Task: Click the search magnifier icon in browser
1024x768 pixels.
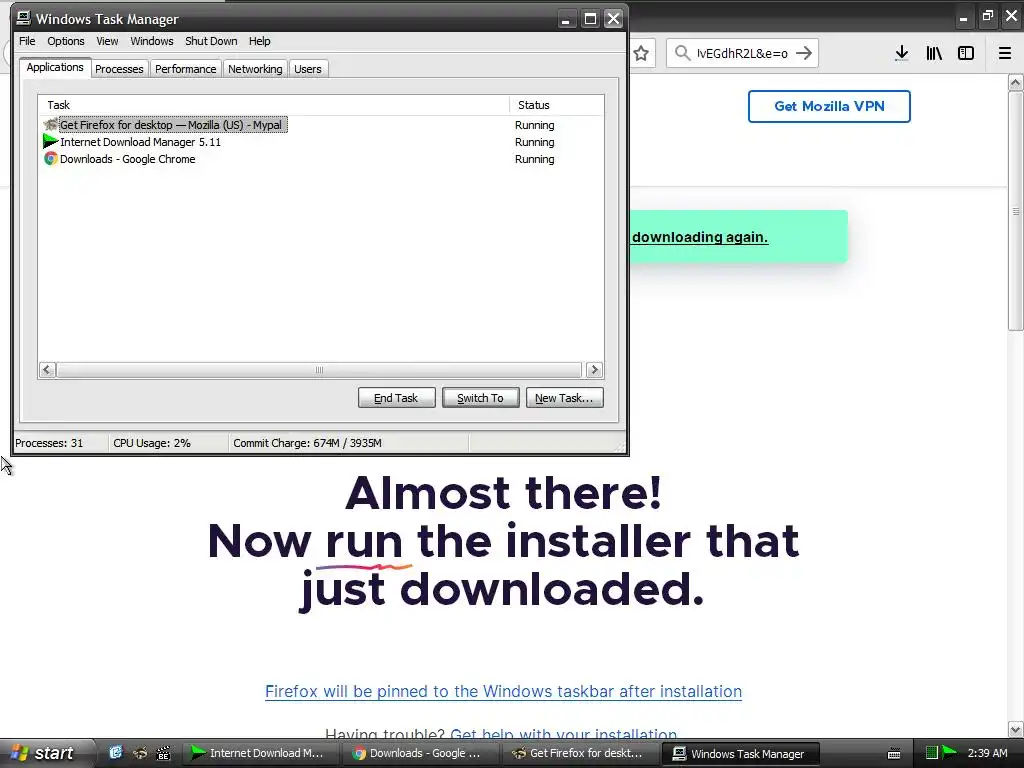Action: coord(682,53)
